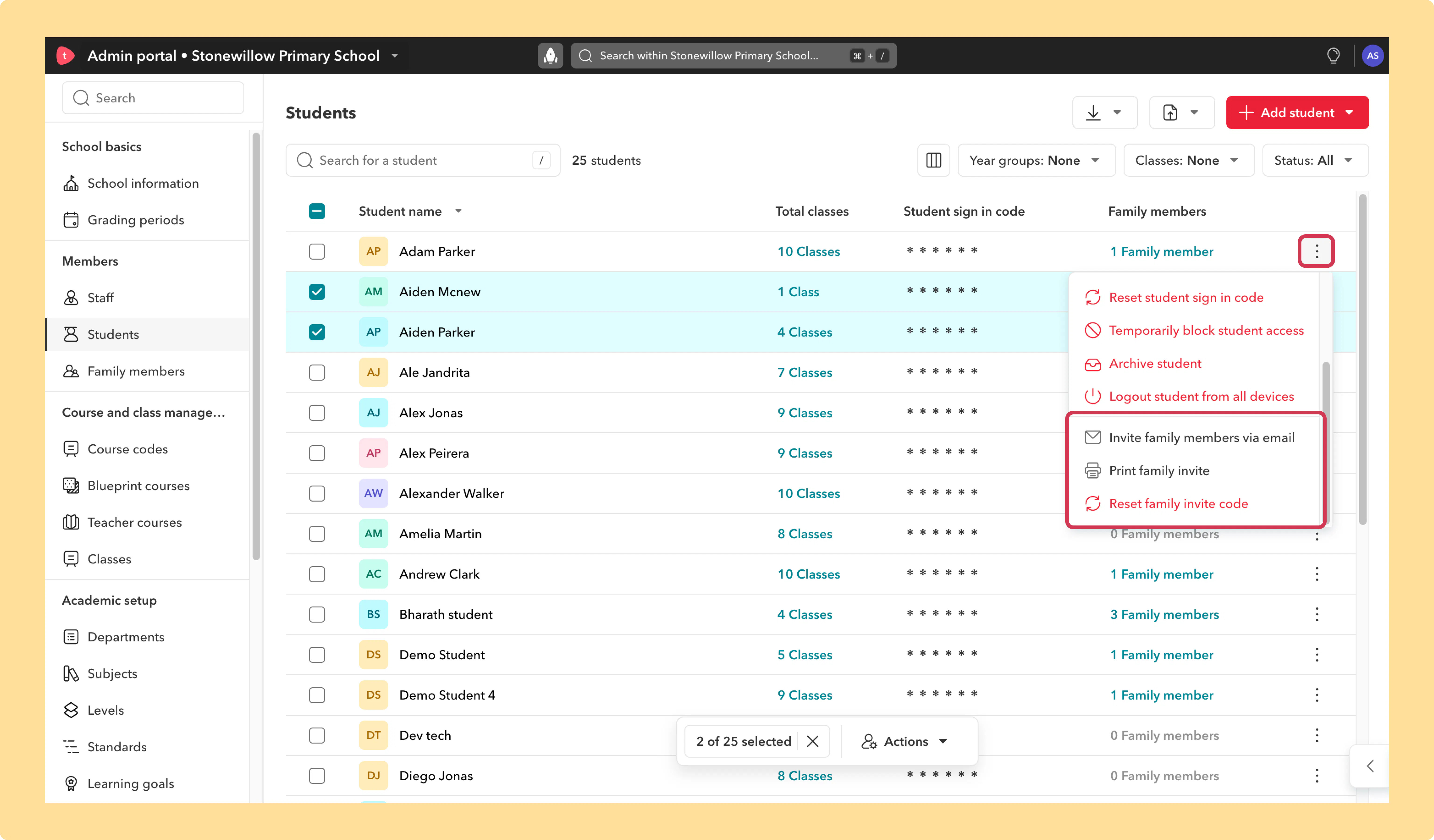Click the rocket launch icon in top bar
1434x840 pixels.
pyautogui.click(x=550, y=56)
